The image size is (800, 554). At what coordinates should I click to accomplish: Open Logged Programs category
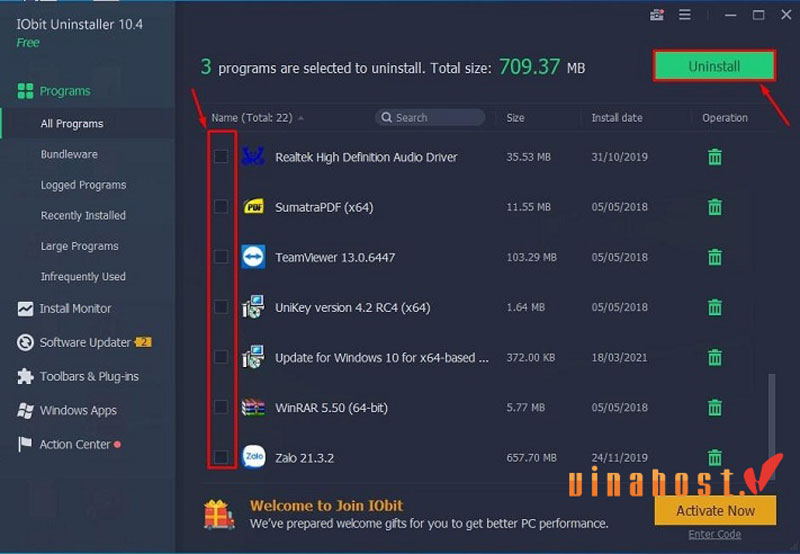pyautogui.click(x=83, y=185)
